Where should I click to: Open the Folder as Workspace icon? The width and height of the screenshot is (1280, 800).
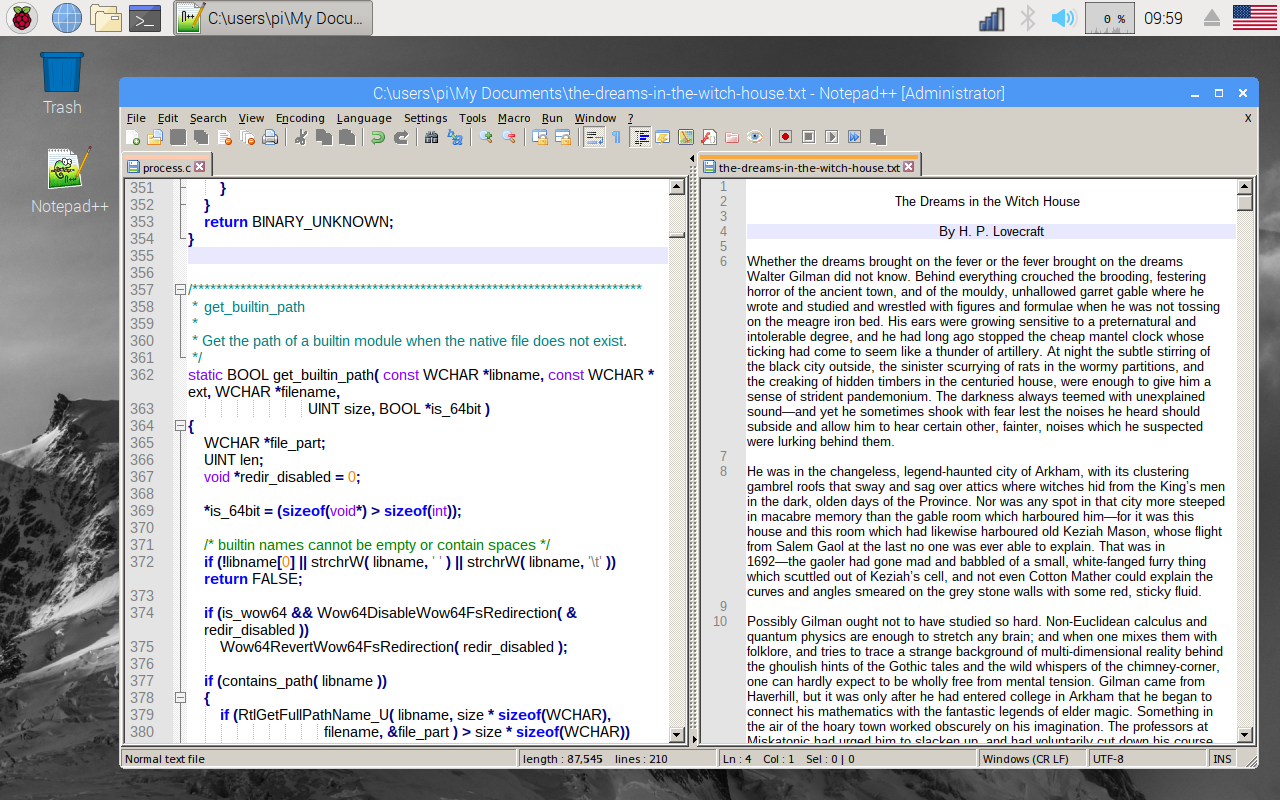tap(732, 137)
